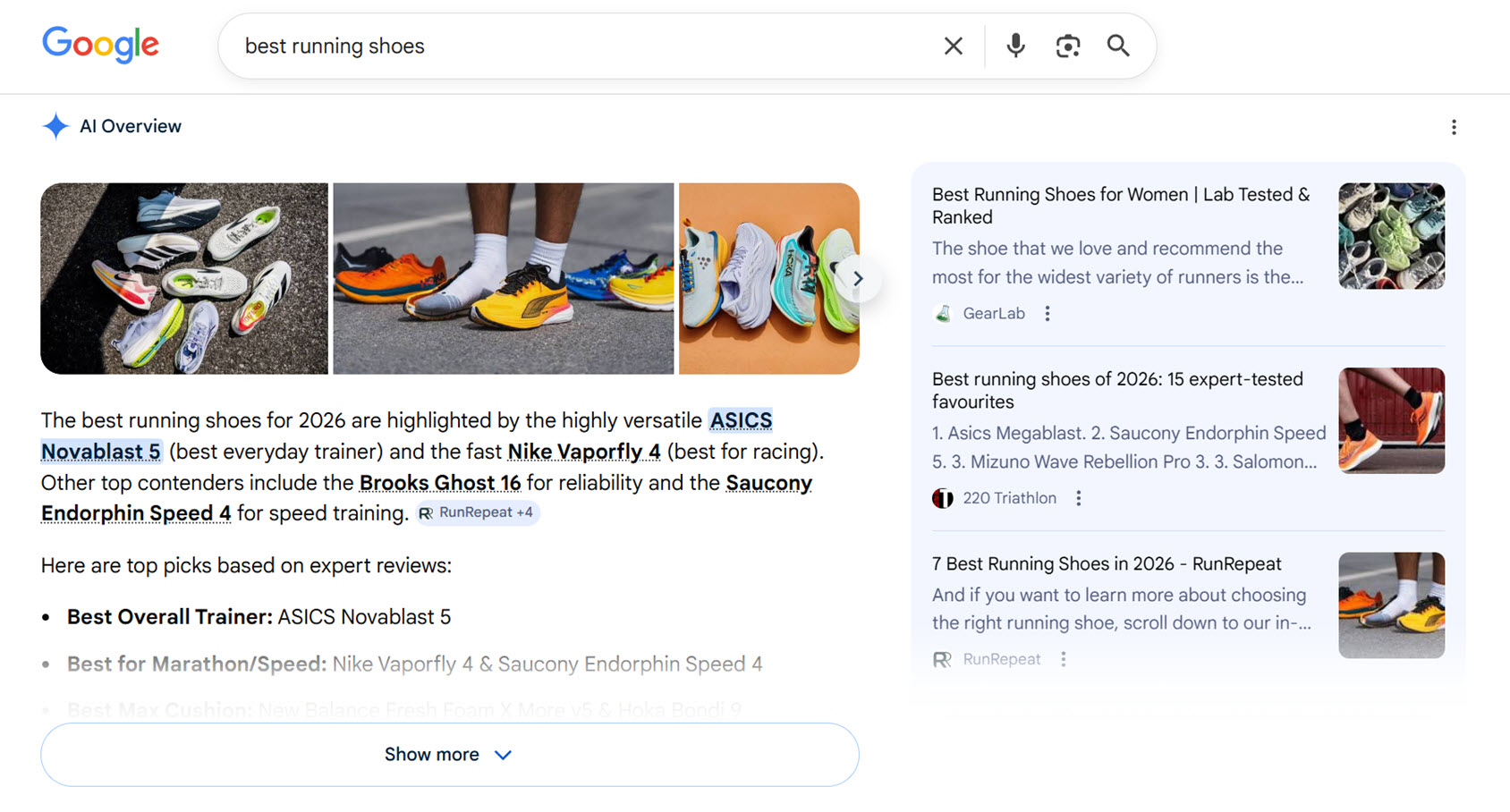Click the Google logo to return home
This screenshot has height=812, width=1510.
click(x=100, y=45)
